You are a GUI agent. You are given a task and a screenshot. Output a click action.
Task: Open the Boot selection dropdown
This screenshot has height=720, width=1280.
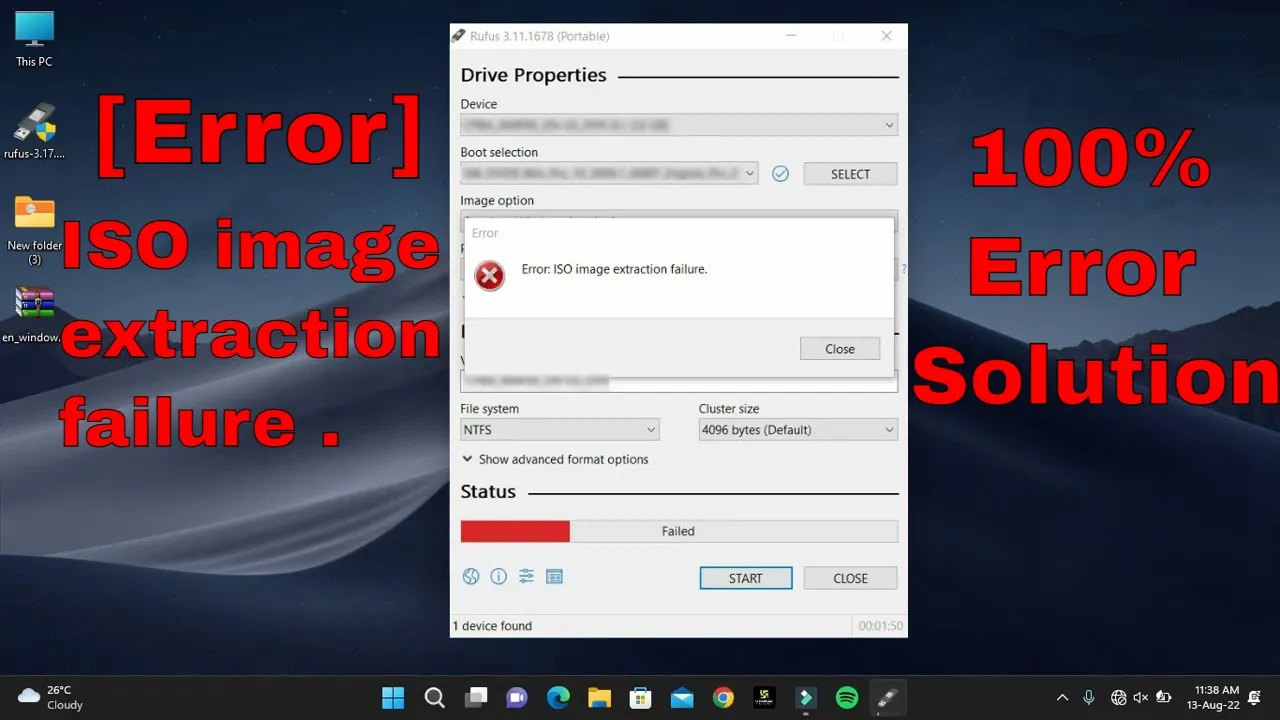pos(609,173)
